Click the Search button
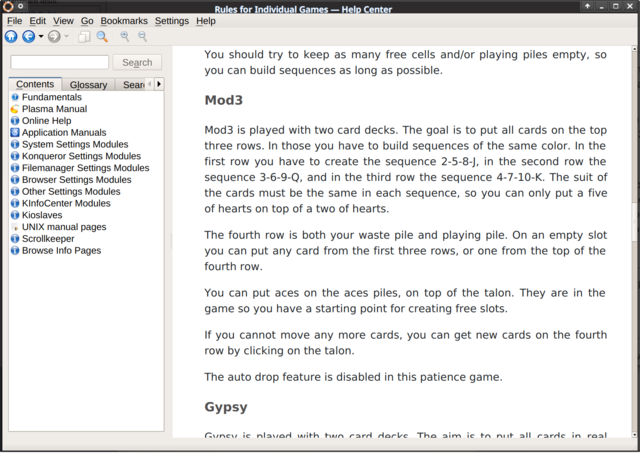 [x=137, y=62]
